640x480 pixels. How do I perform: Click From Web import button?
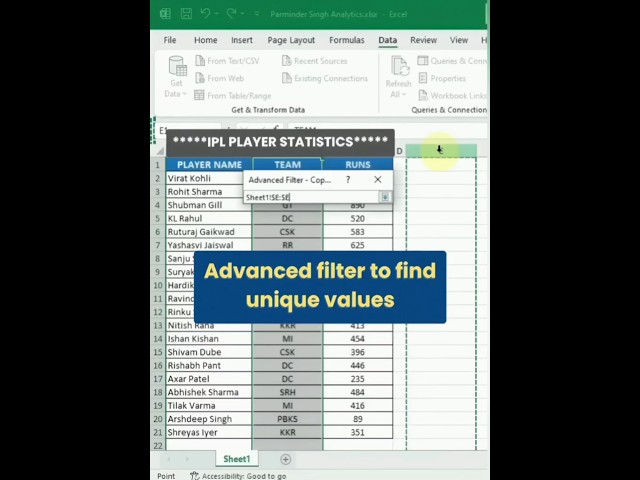click(220, 78)
